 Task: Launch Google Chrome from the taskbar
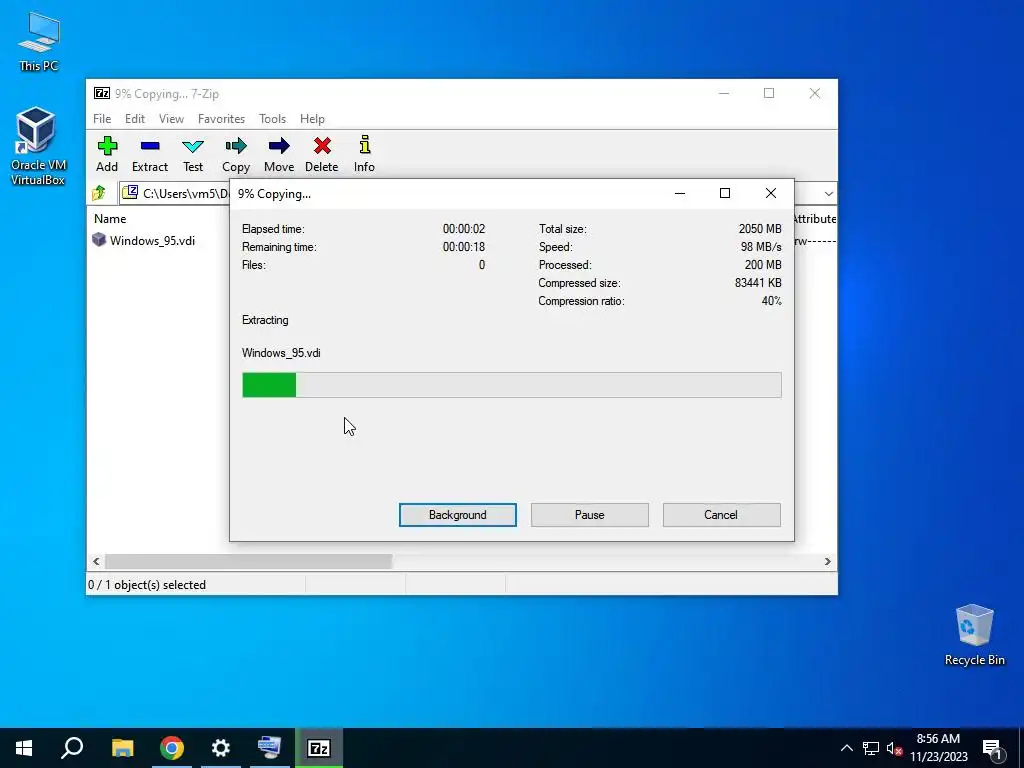172,748
